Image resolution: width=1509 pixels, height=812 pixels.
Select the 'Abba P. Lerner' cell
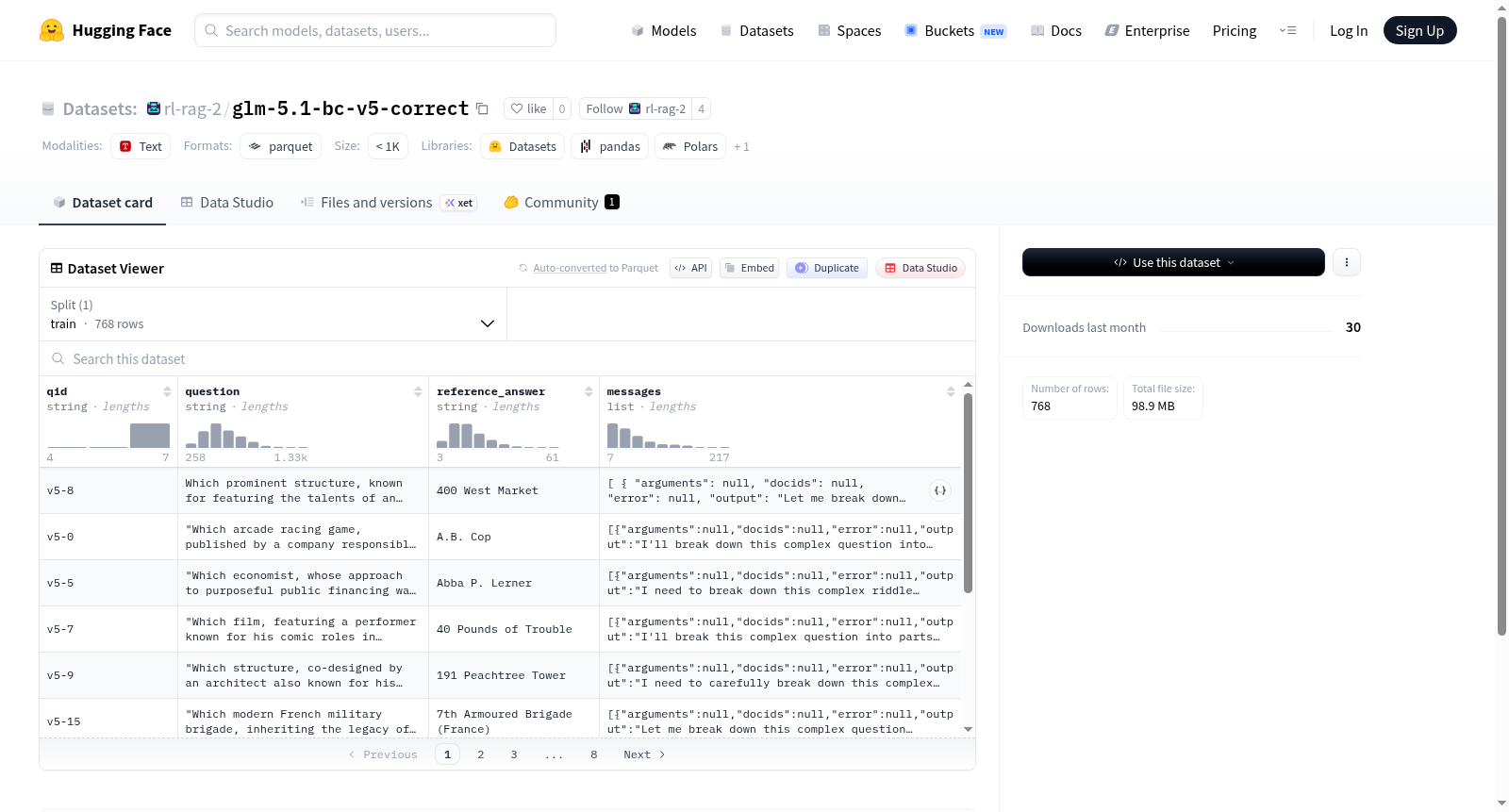click(x=514, y=583)
